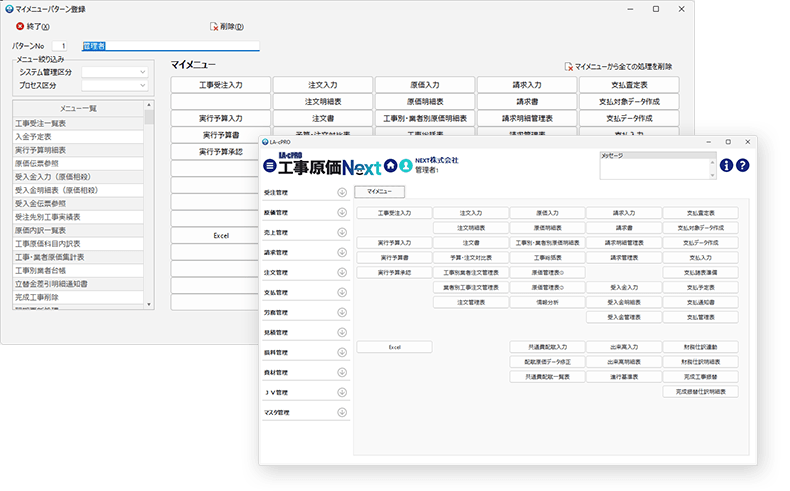Screen dimensions: 790x491
Task: Click the red 終了 exit icon
Action: pos(20,26)
